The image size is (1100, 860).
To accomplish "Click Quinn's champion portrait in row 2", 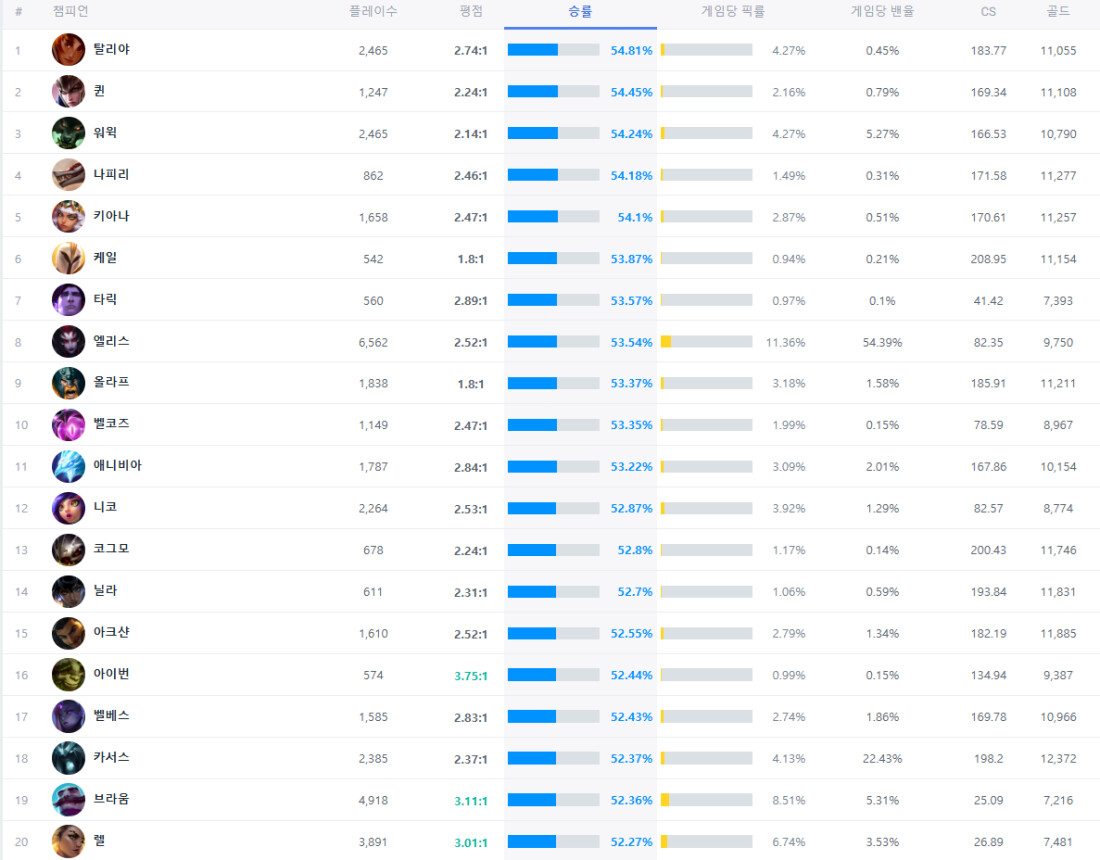I will 68,92.
